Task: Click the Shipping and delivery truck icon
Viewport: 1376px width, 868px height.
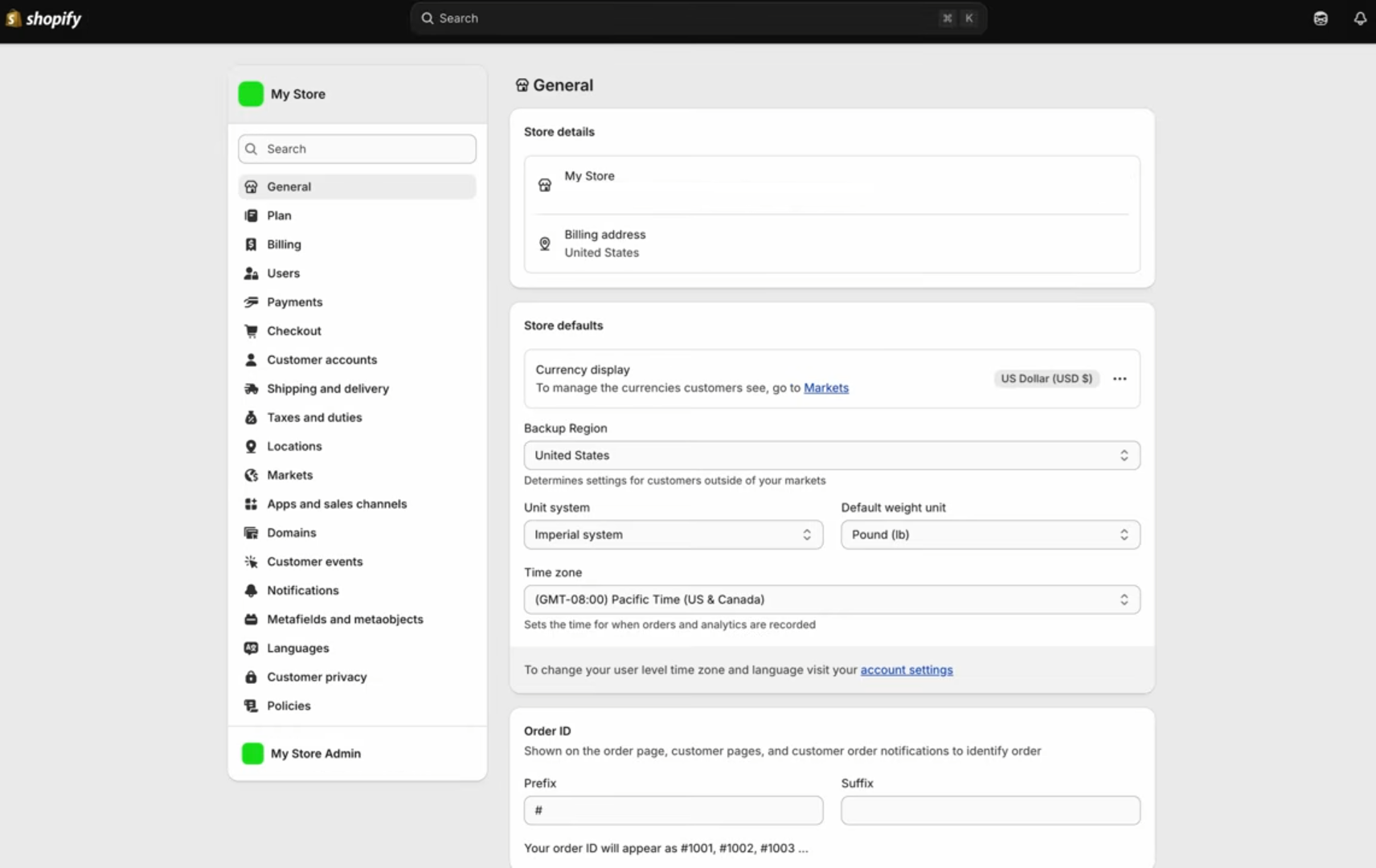Action: tap(251, 389)
